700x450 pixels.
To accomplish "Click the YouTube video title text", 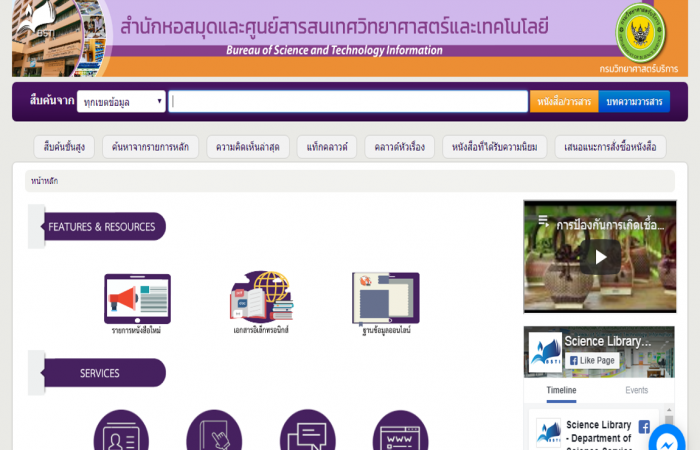I will tap(610, 225).
